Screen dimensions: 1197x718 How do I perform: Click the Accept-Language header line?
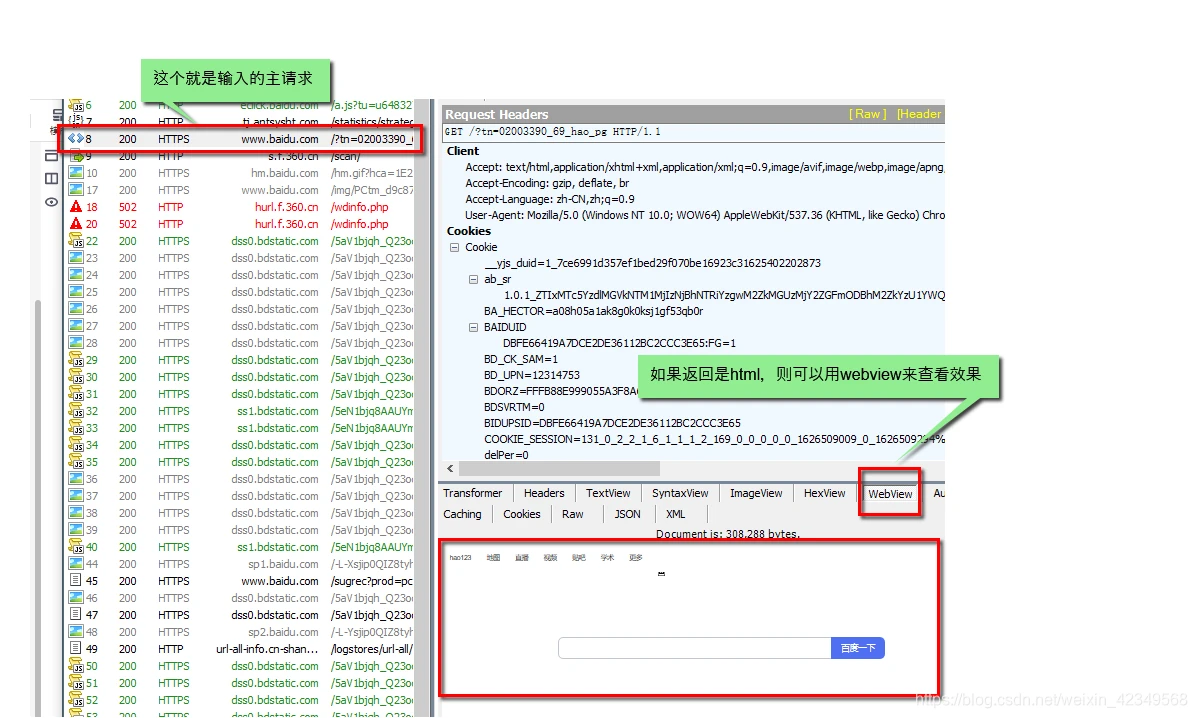coord(550,199)
